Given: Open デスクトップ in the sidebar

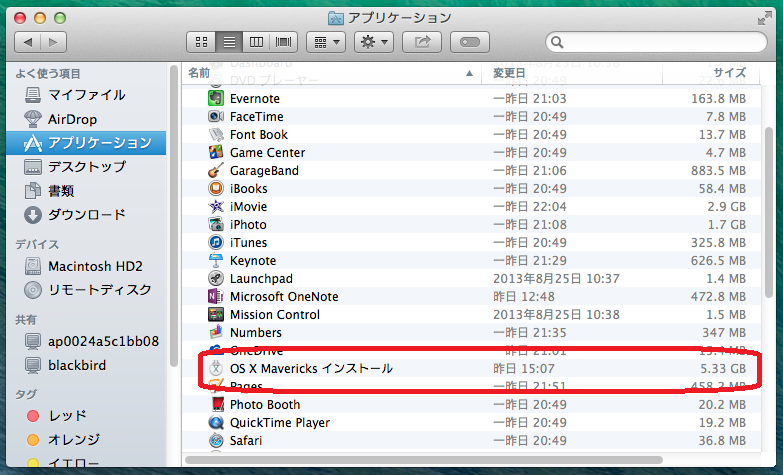Looking at the screenshot, I should [x=87, y=167].
